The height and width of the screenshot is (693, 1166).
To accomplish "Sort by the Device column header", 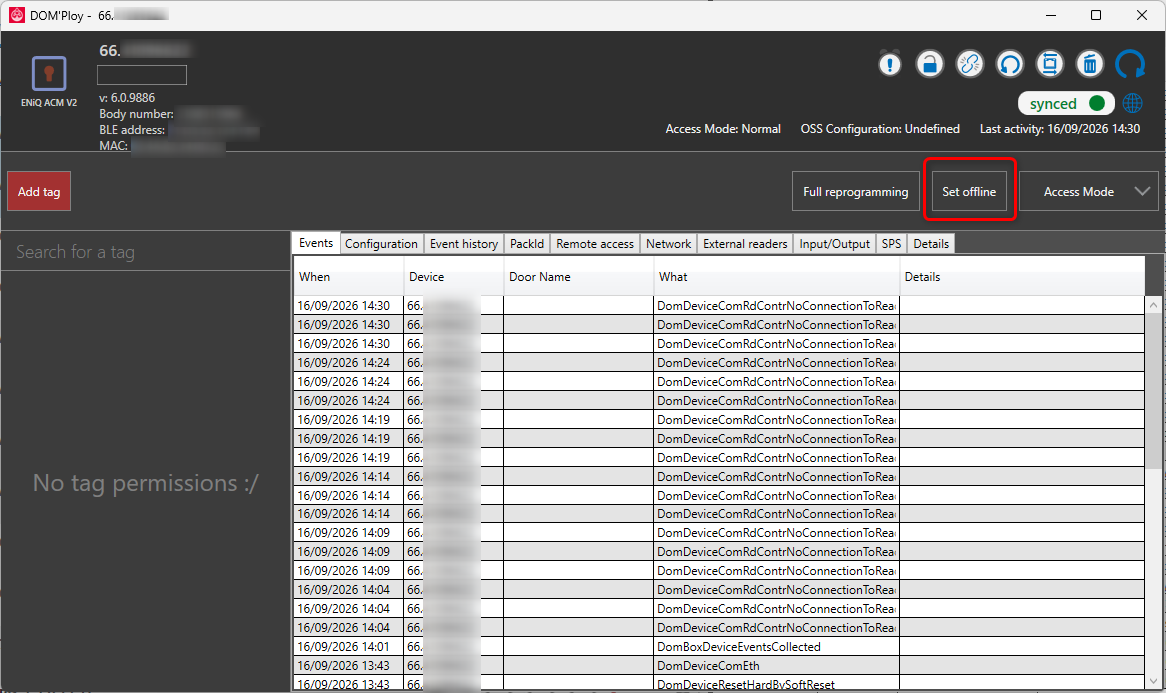I will point(454,277).
